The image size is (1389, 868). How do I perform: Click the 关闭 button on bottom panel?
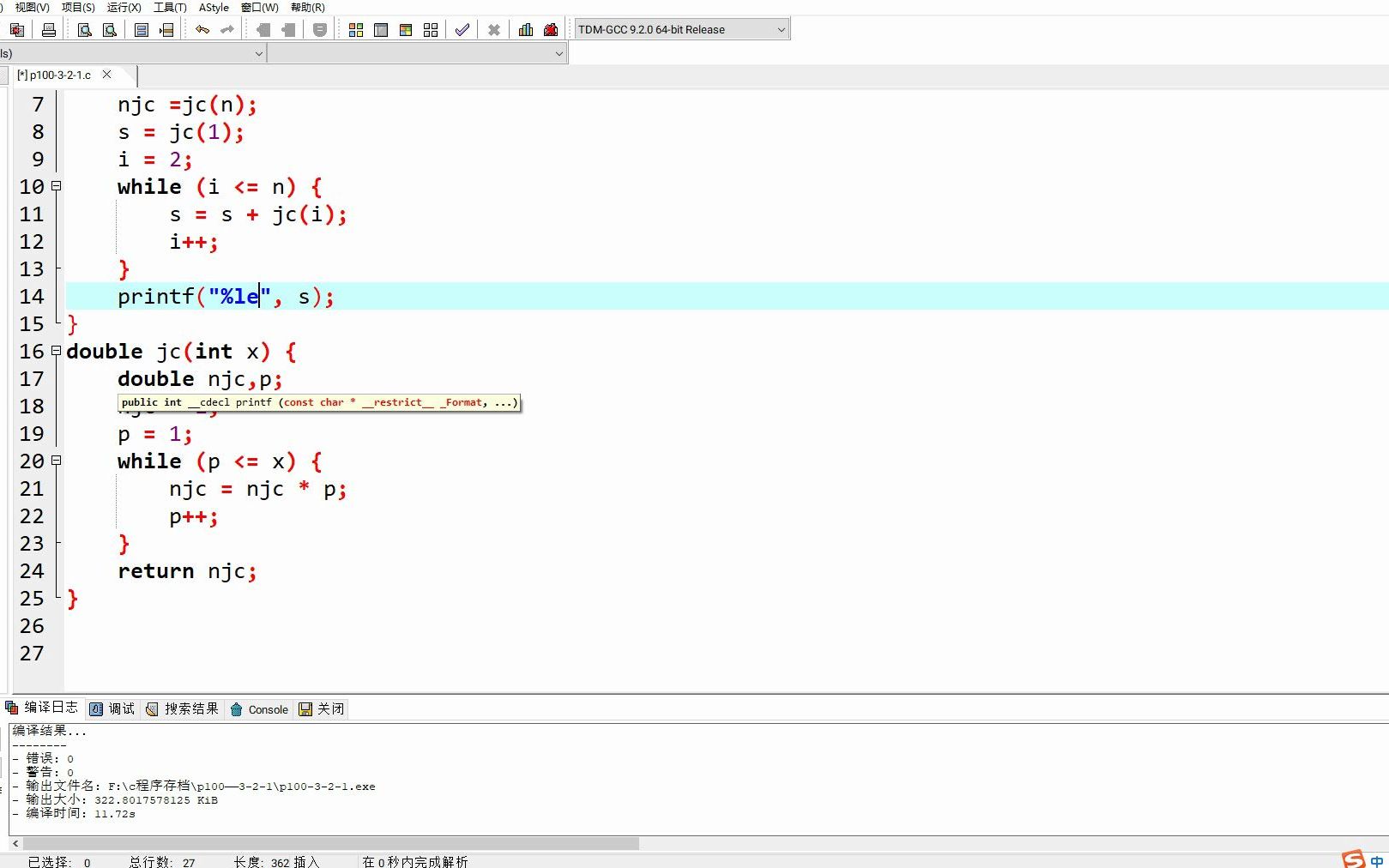click(x=322, y=708)
